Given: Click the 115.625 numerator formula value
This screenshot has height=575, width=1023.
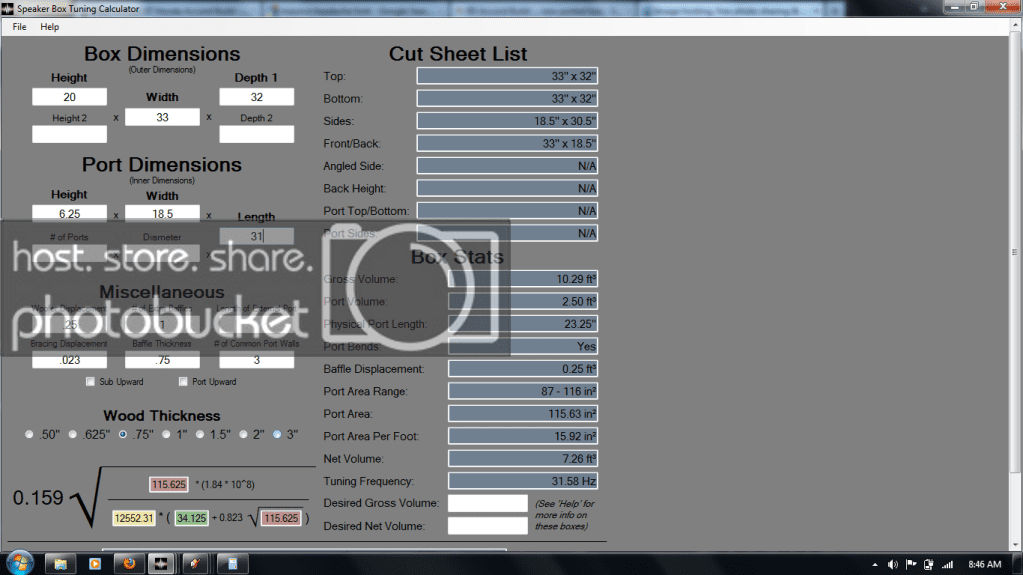Looking at the screenshot, I should [169, 484].
